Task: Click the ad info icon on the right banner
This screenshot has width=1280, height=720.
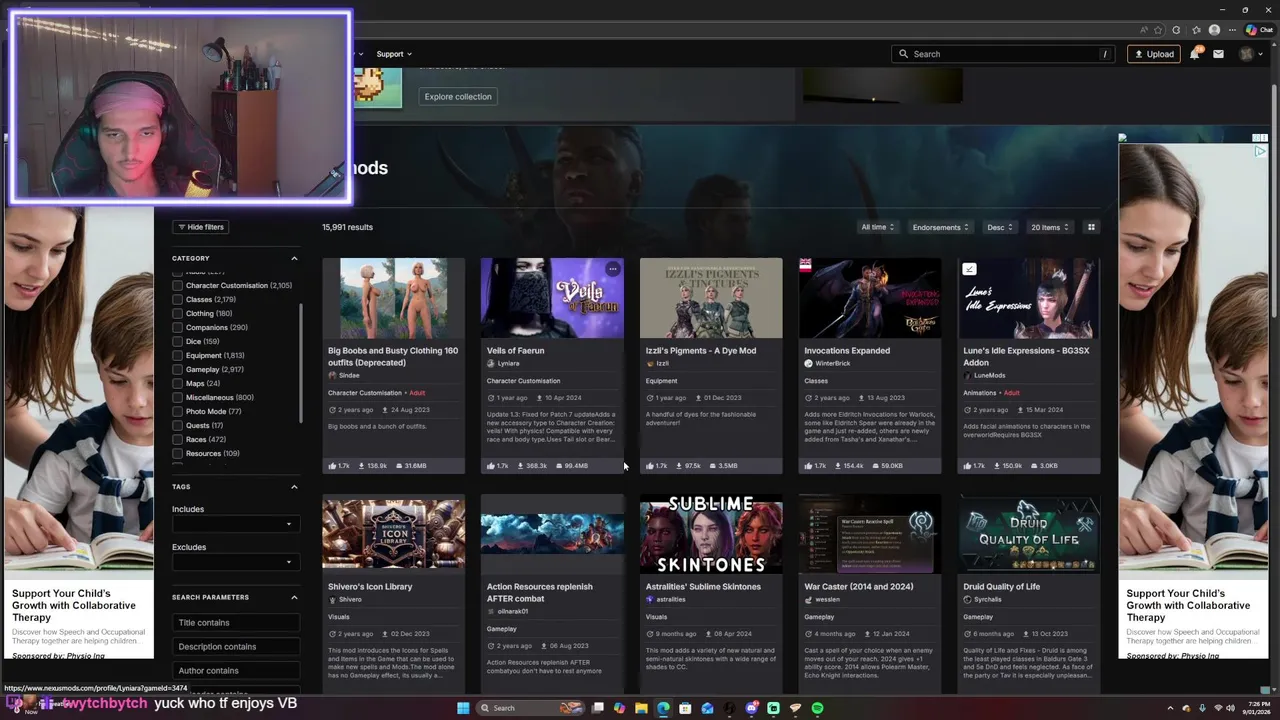Action: 1259,152
